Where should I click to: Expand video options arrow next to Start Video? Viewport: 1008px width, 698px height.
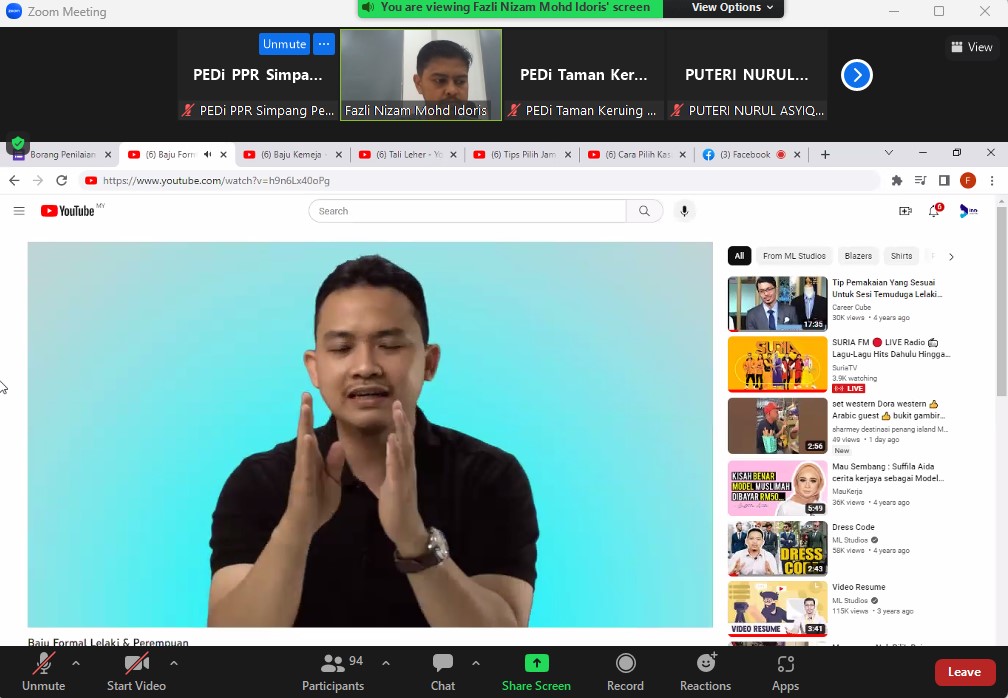174,663
